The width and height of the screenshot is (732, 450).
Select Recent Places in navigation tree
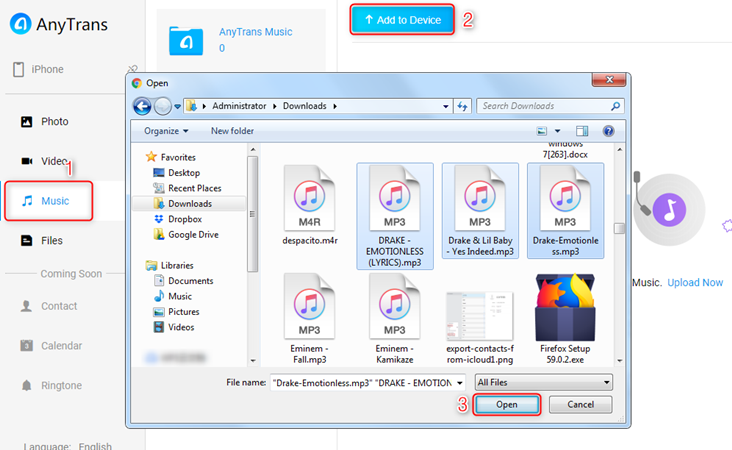187,188
